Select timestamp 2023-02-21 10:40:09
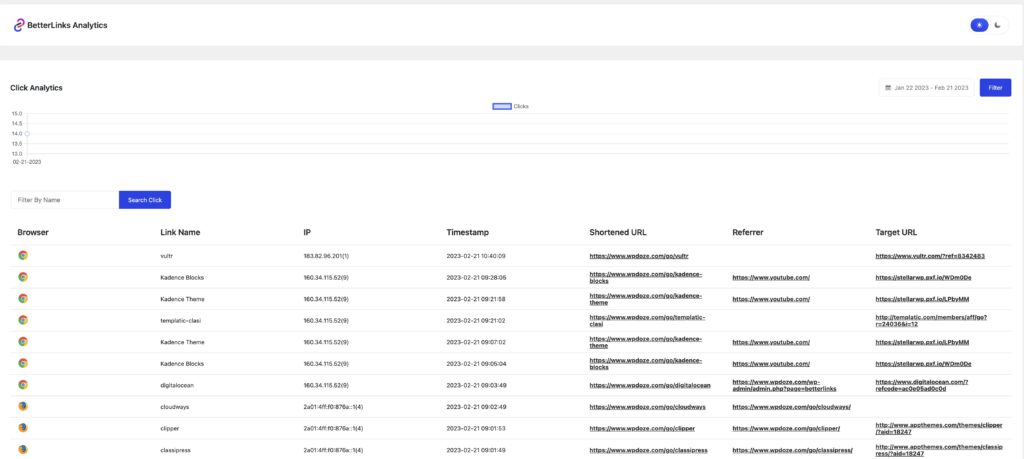Screen dimensions: 1024x459 click(x=475, y=256)
